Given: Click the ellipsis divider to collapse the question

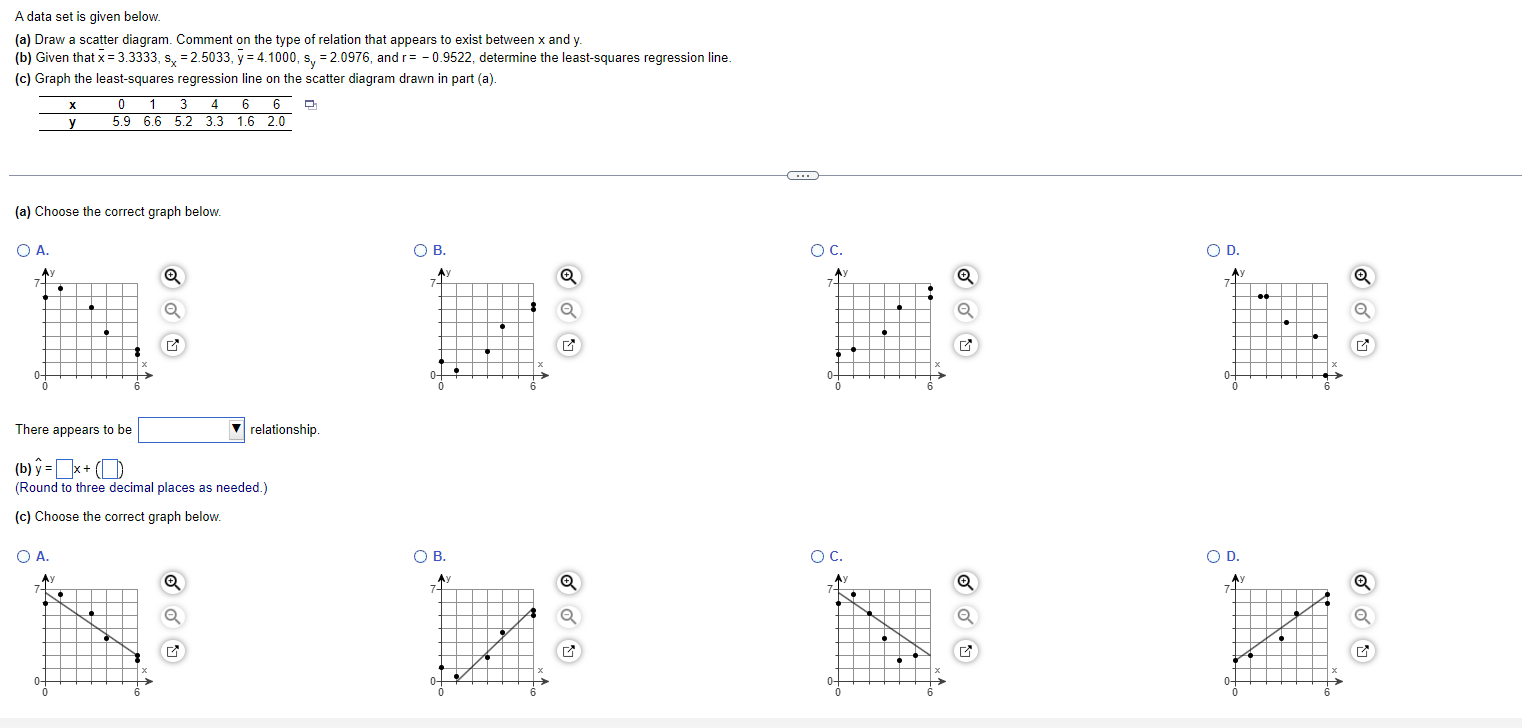Looking at the screenshot, I should (802, 174).
